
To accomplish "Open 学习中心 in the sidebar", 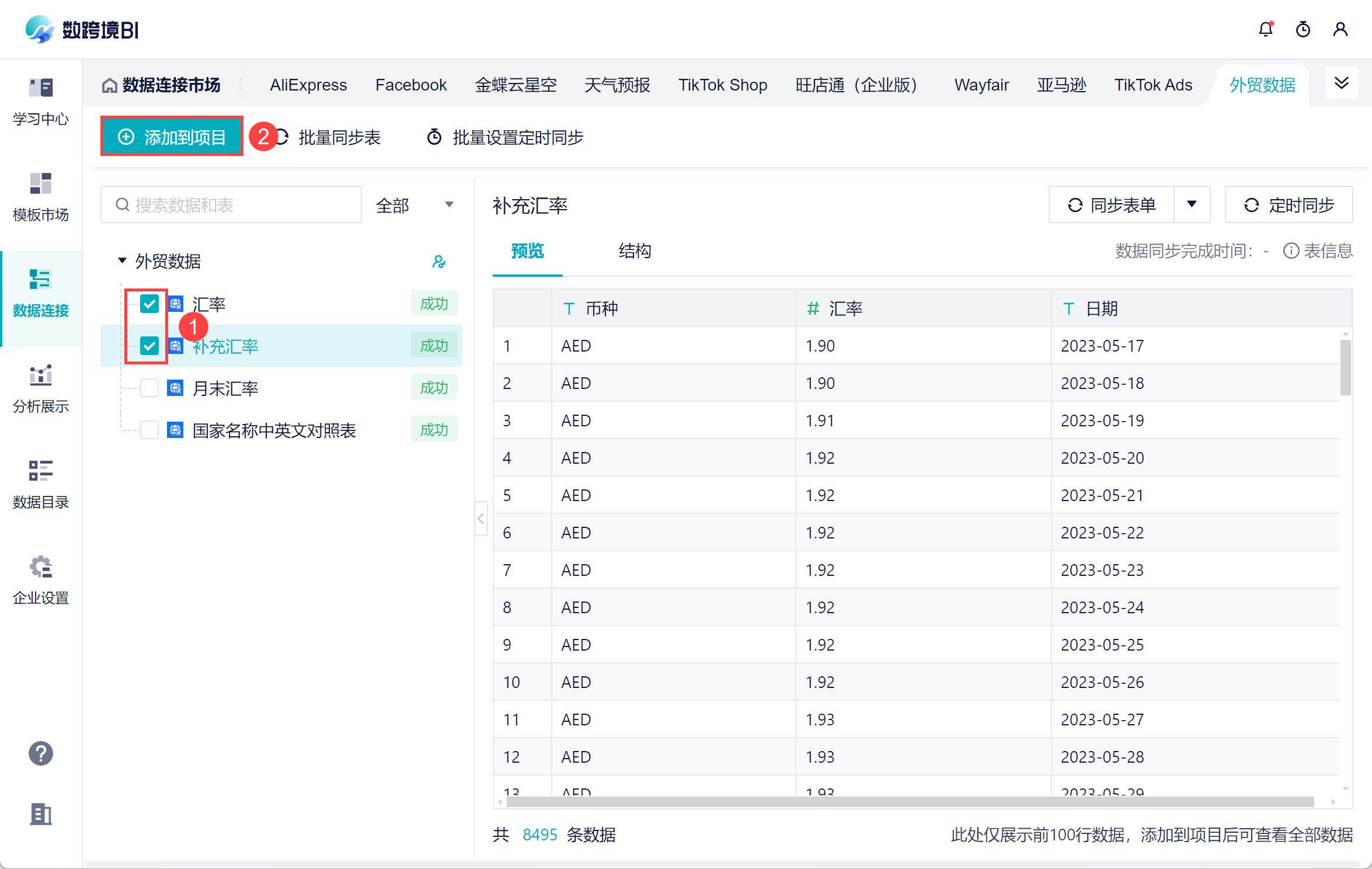I will (x=40, y=101).
